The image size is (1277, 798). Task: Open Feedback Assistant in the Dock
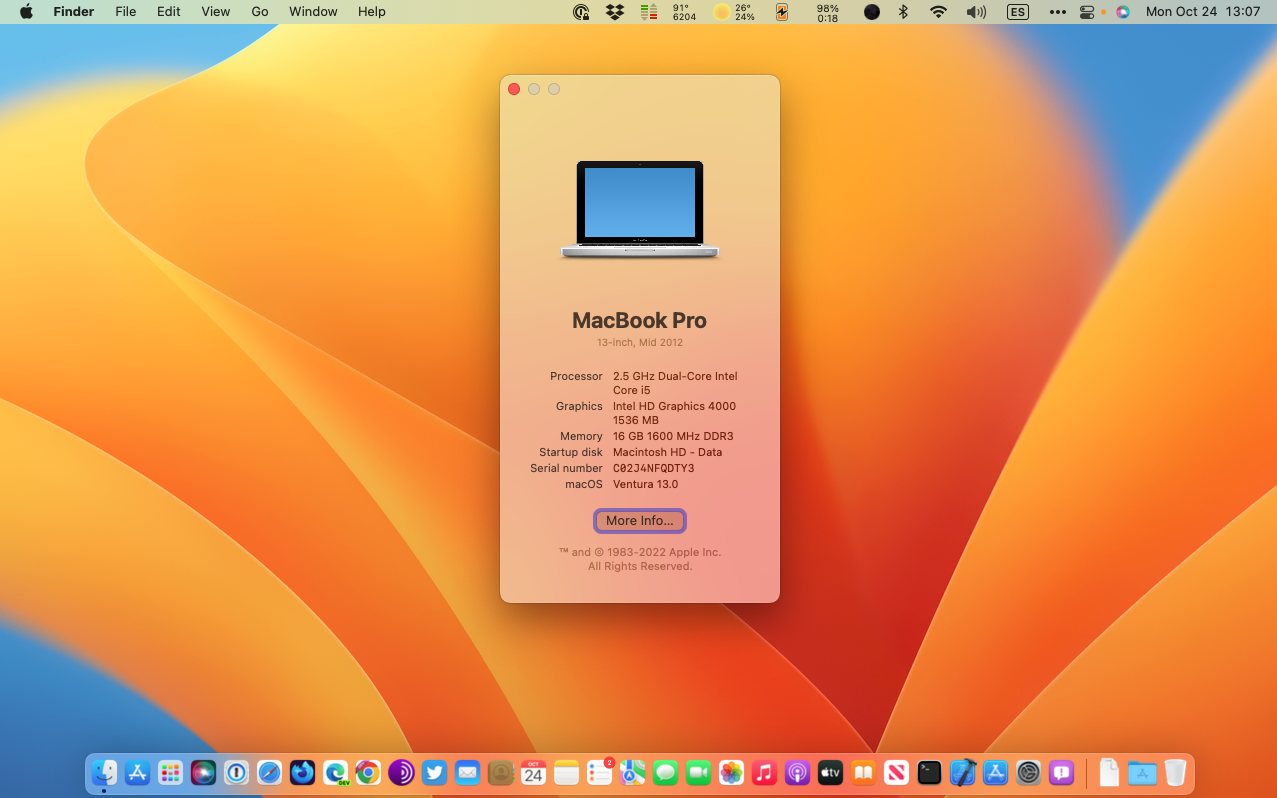coord(1061,772)
